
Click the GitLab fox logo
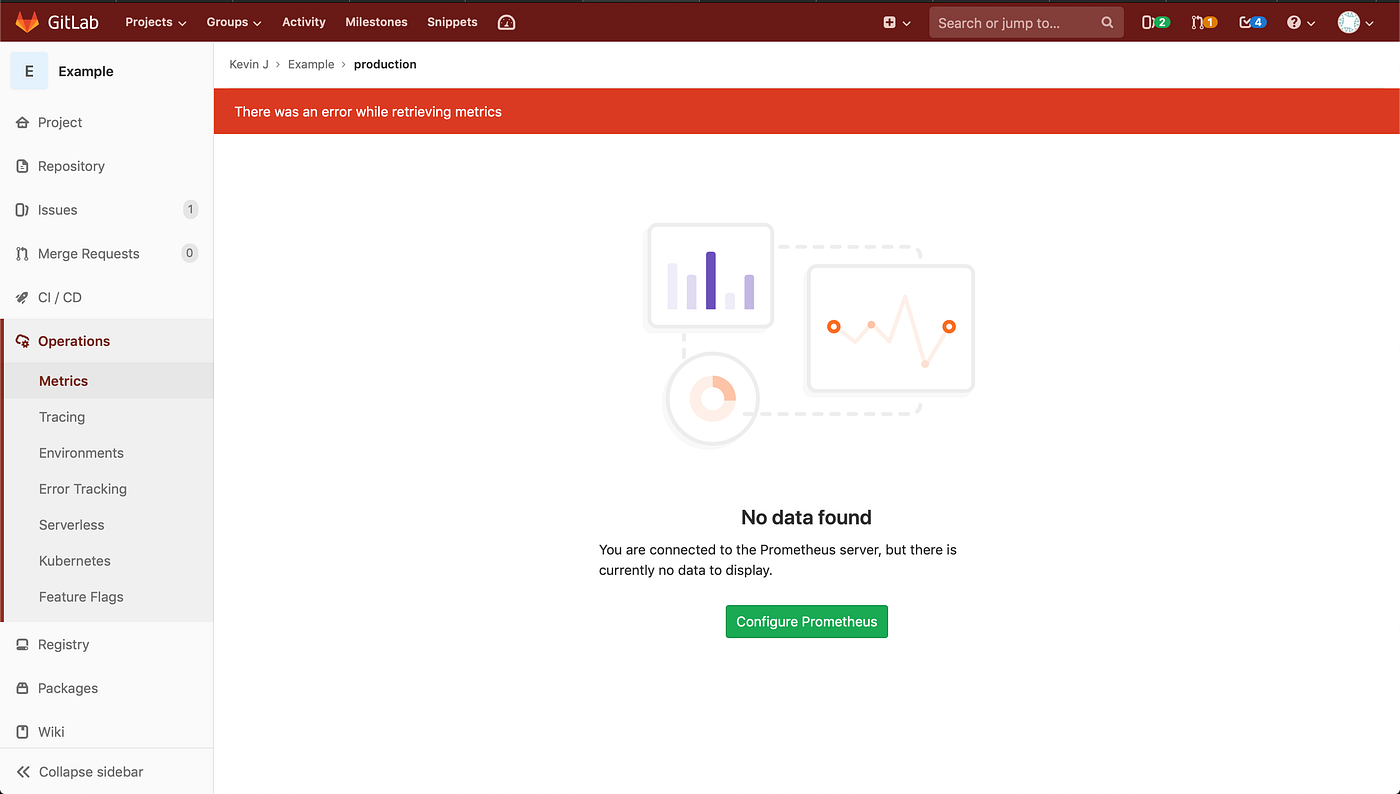[x=27, y=22]
